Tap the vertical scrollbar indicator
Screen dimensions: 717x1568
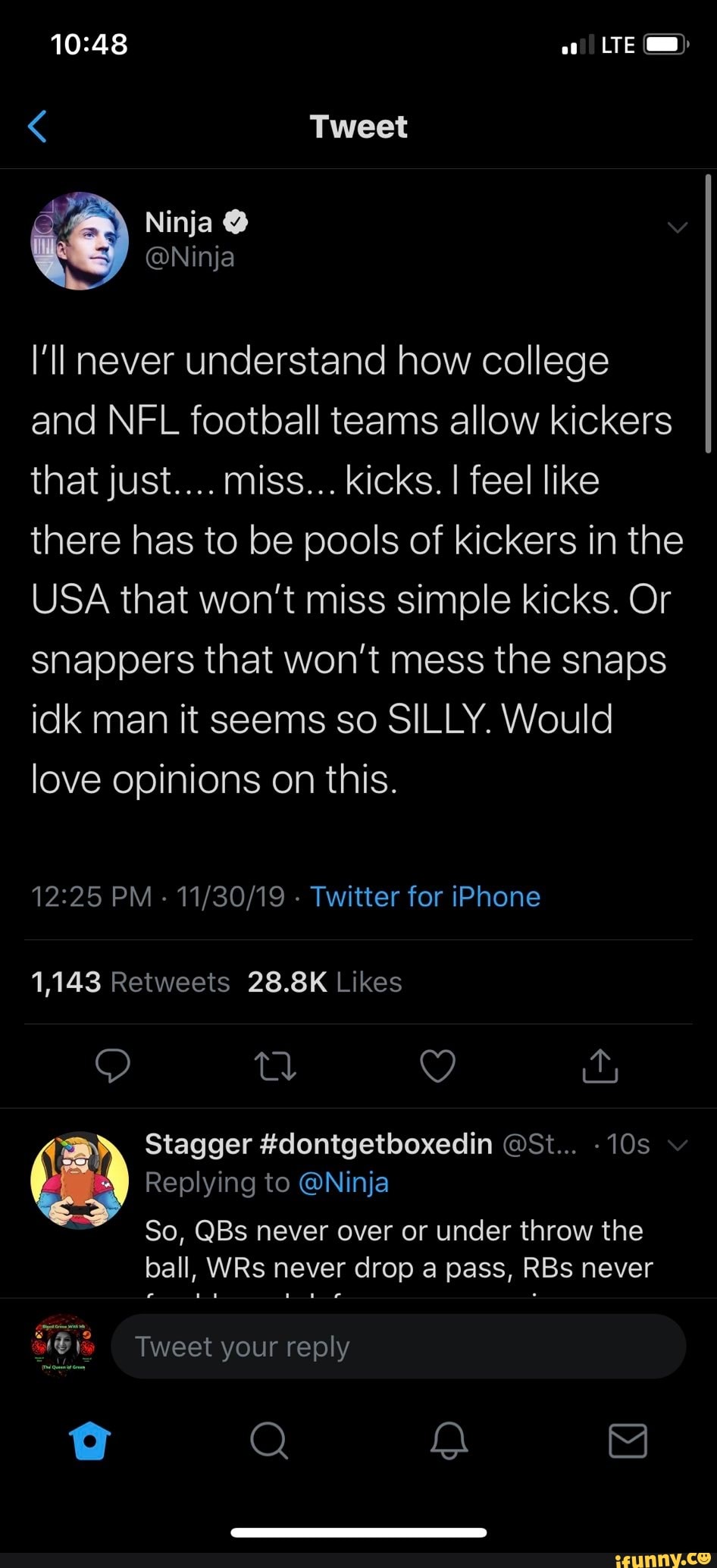[708, 312]
